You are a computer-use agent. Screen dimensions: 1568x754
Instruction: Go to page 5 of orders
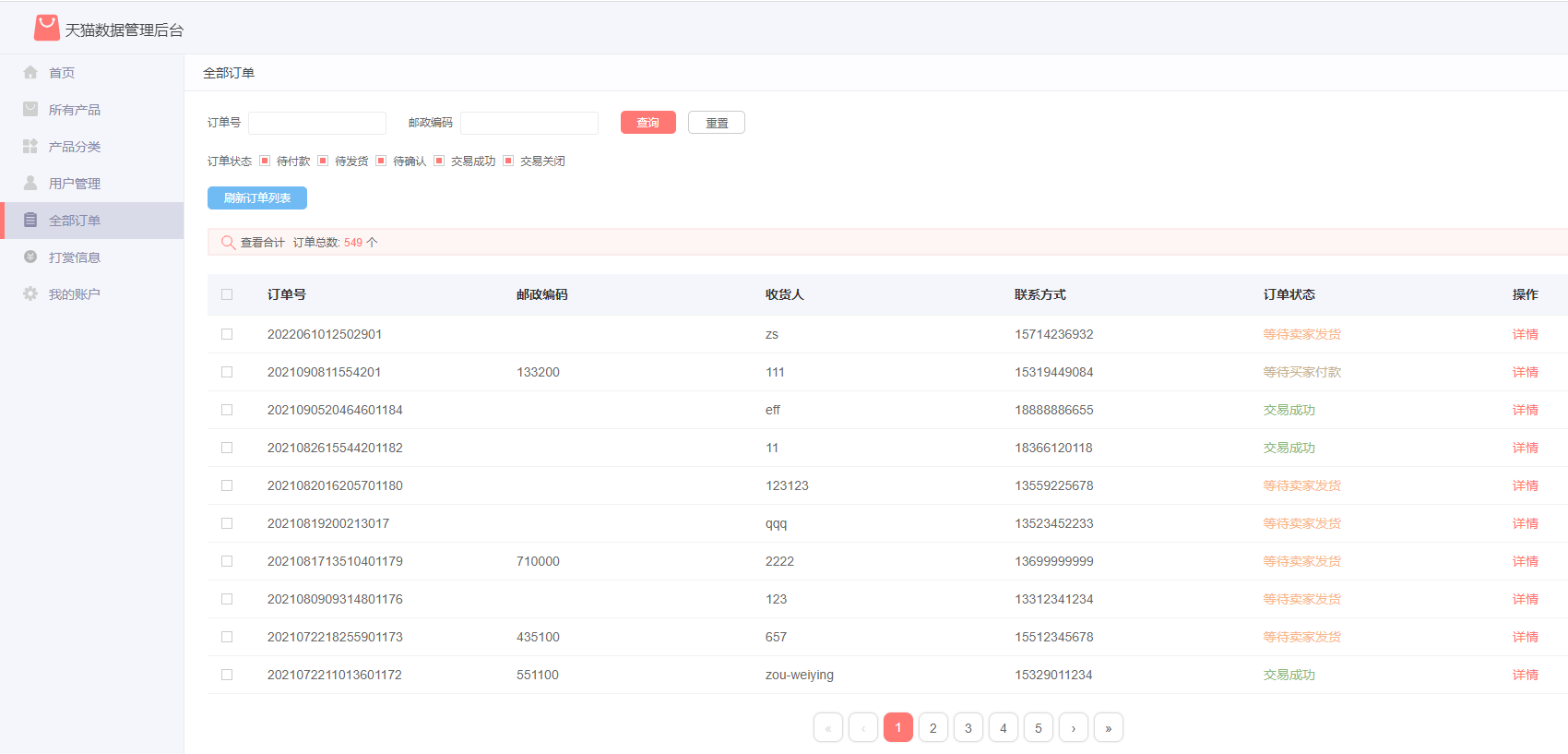tap(1039, 727)
